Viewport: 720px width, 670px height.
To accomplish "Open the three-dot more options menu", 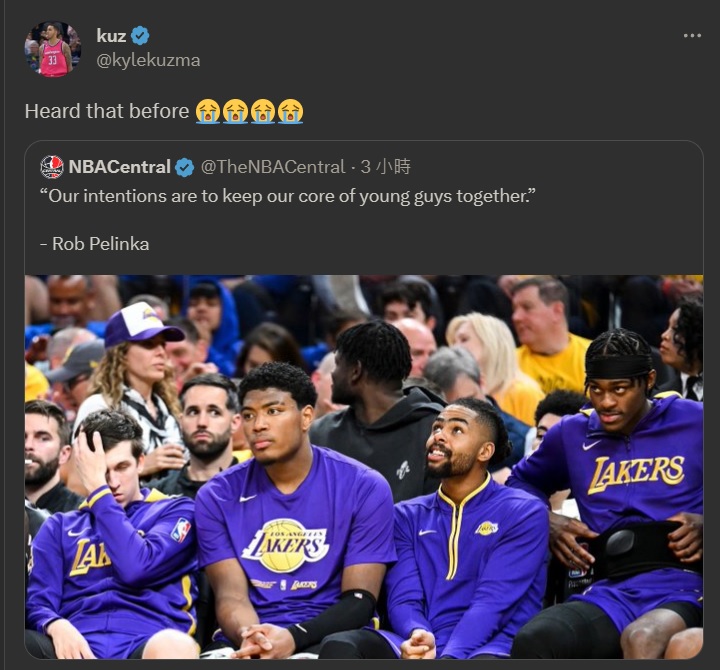I will click(x=692, y=36).
